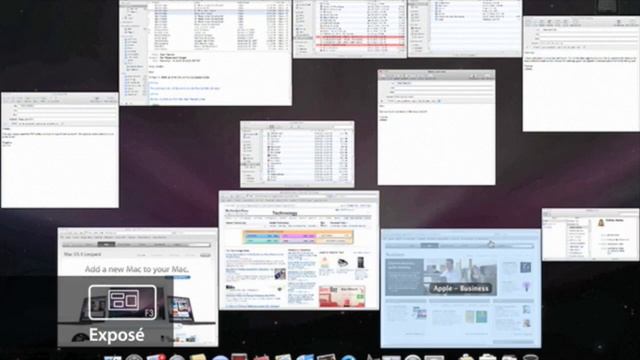
Task: Select the highlighted Apple – Business Safari window
Action: pos(461,288)
